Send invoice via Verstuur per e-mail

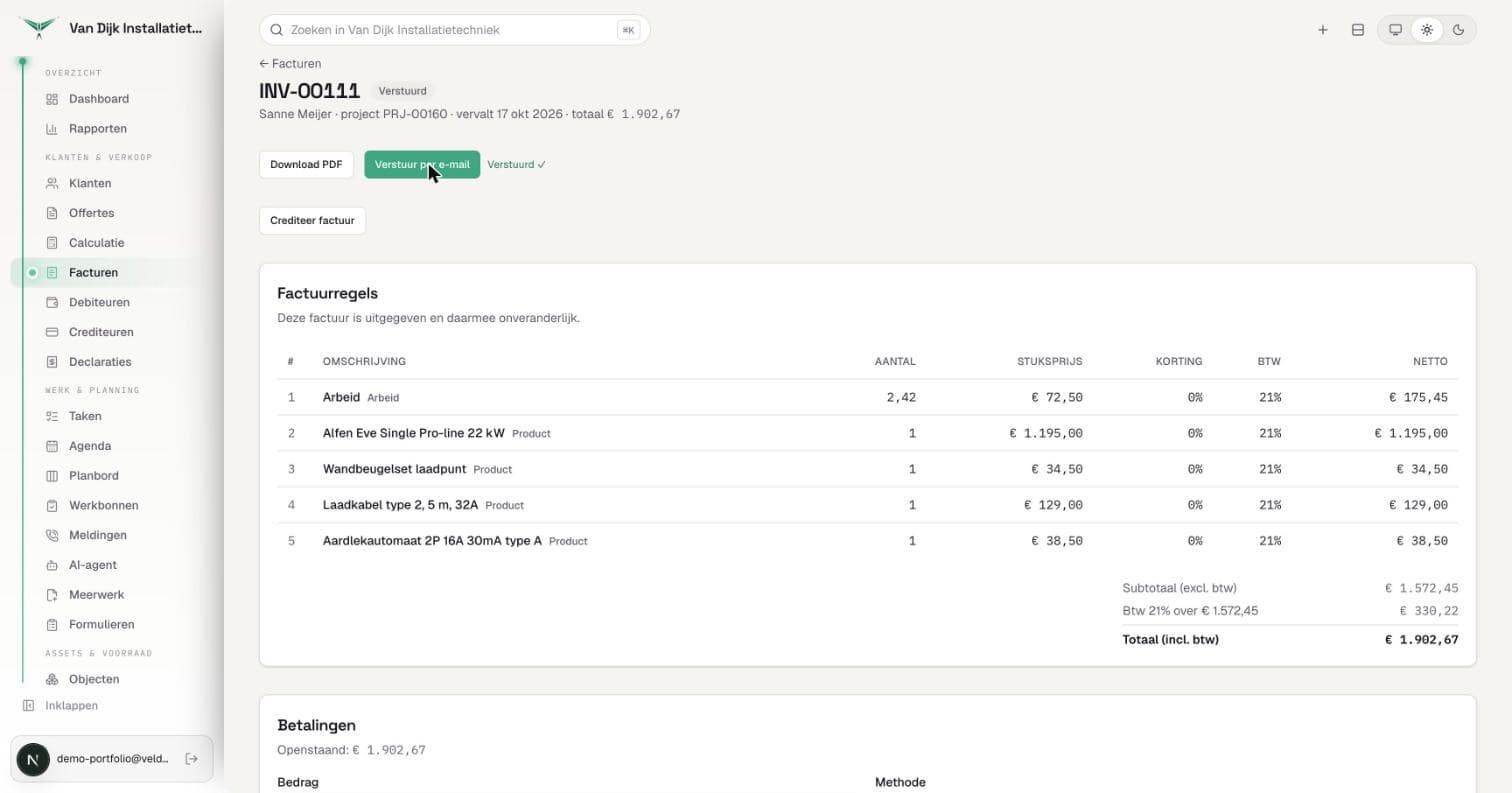[x=422, y=165]
